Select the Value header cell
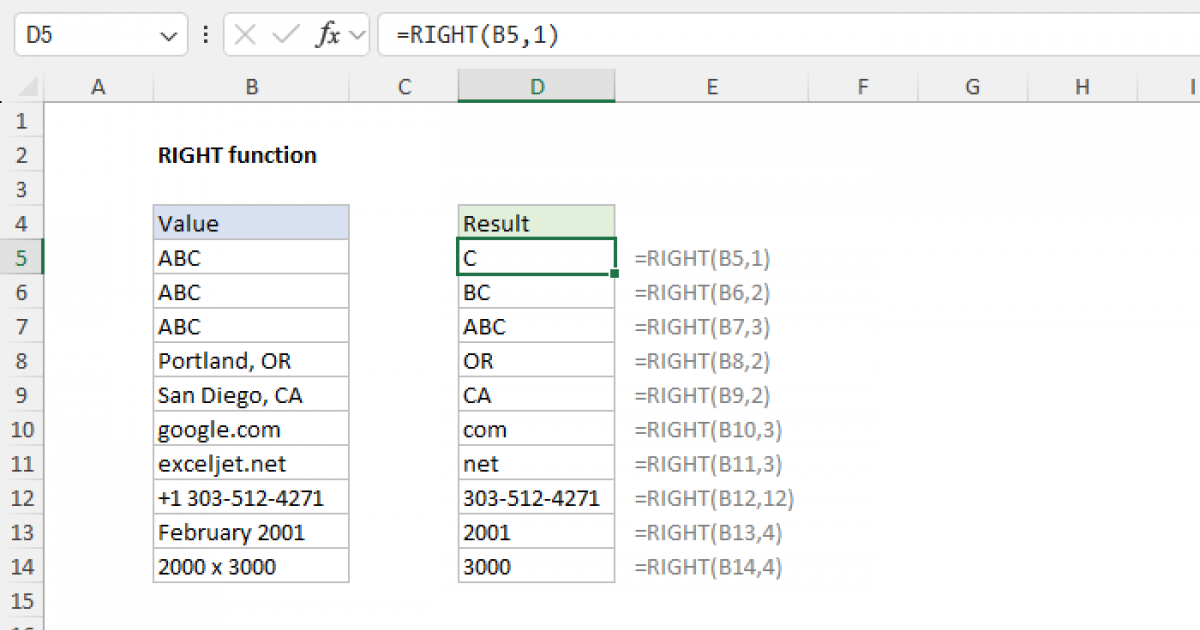This screenshot has height=630, width=1200. tap(251, 223)
